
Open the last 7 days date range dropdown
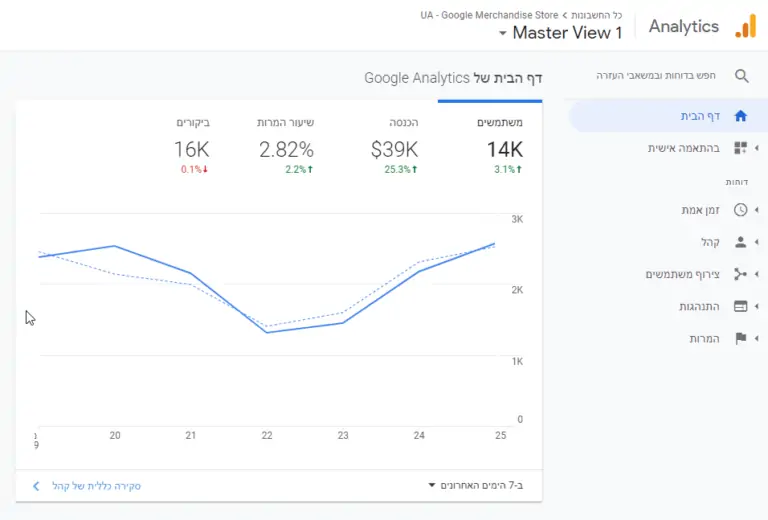[x=476, y=485]
